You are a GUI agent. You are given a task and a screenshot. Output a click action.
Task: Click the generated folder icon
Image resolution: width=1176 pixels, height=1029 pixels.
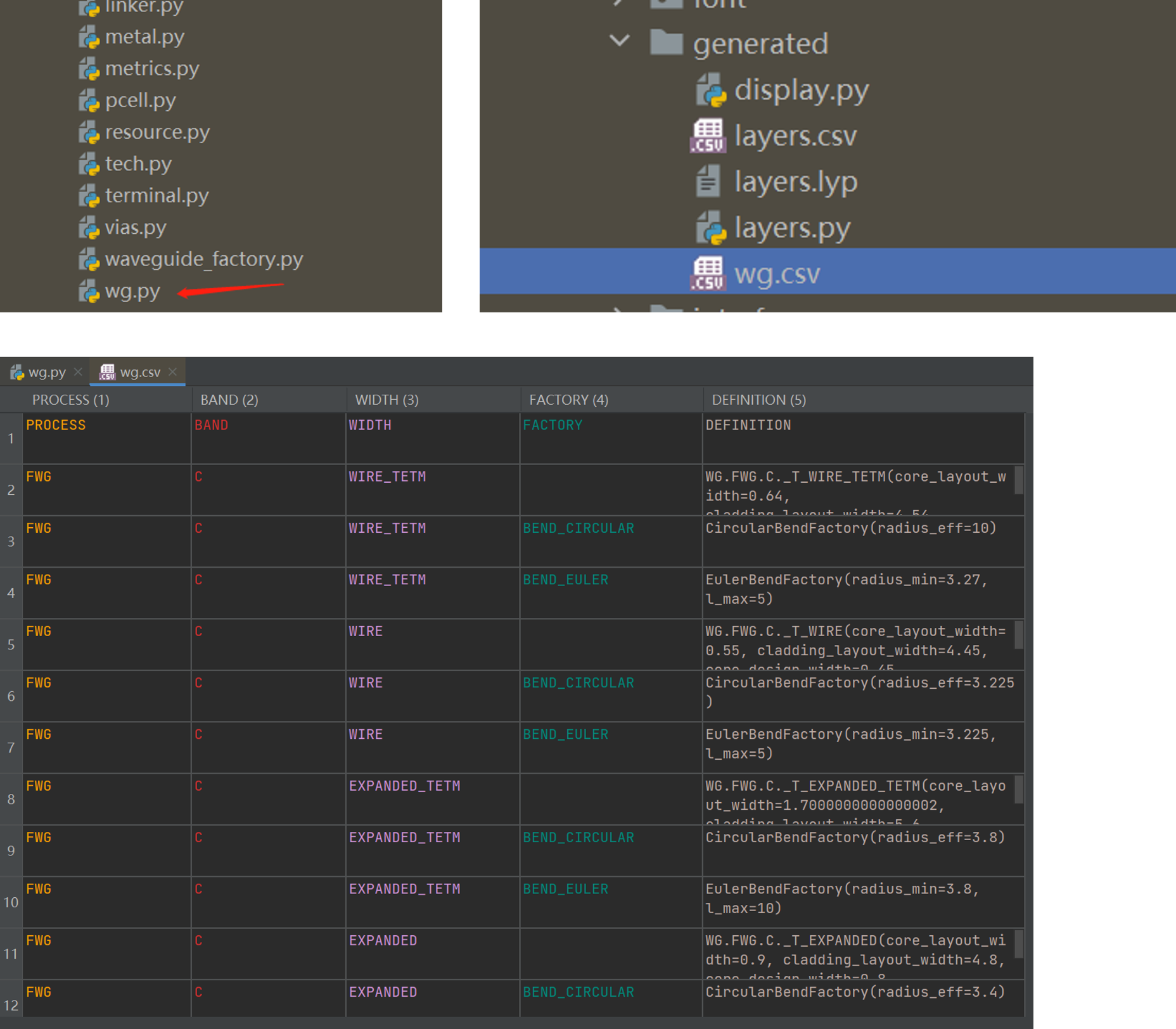point(666,43)
